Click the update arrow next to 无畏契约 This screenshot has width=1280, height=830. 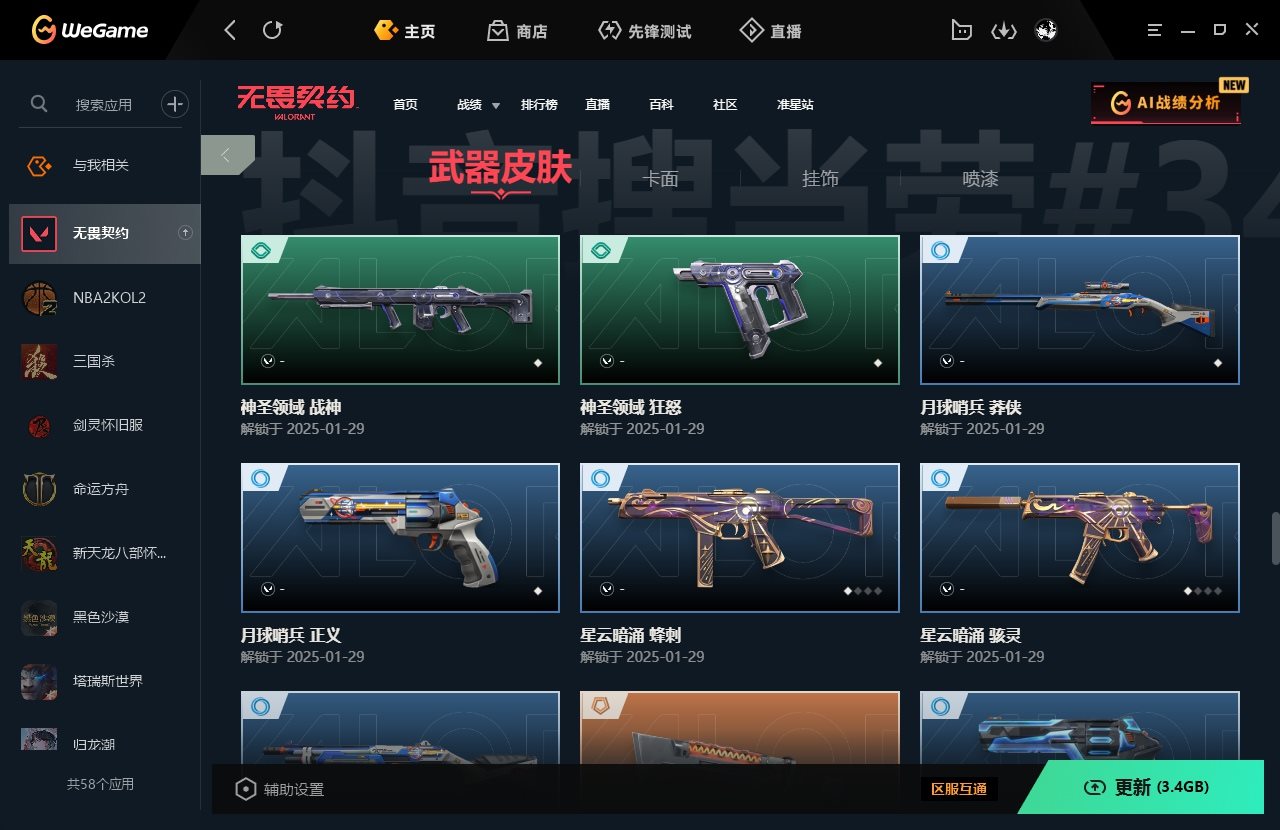(x=185, y=233)
